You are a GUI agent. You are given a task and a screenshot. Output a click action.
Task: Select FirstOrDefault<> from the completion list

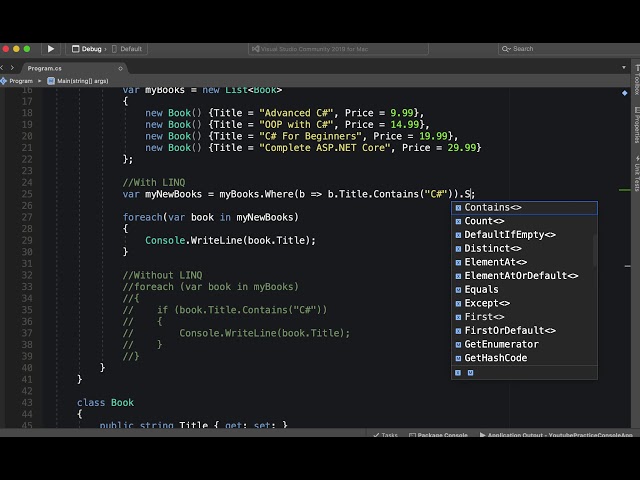tap(524, 331)
